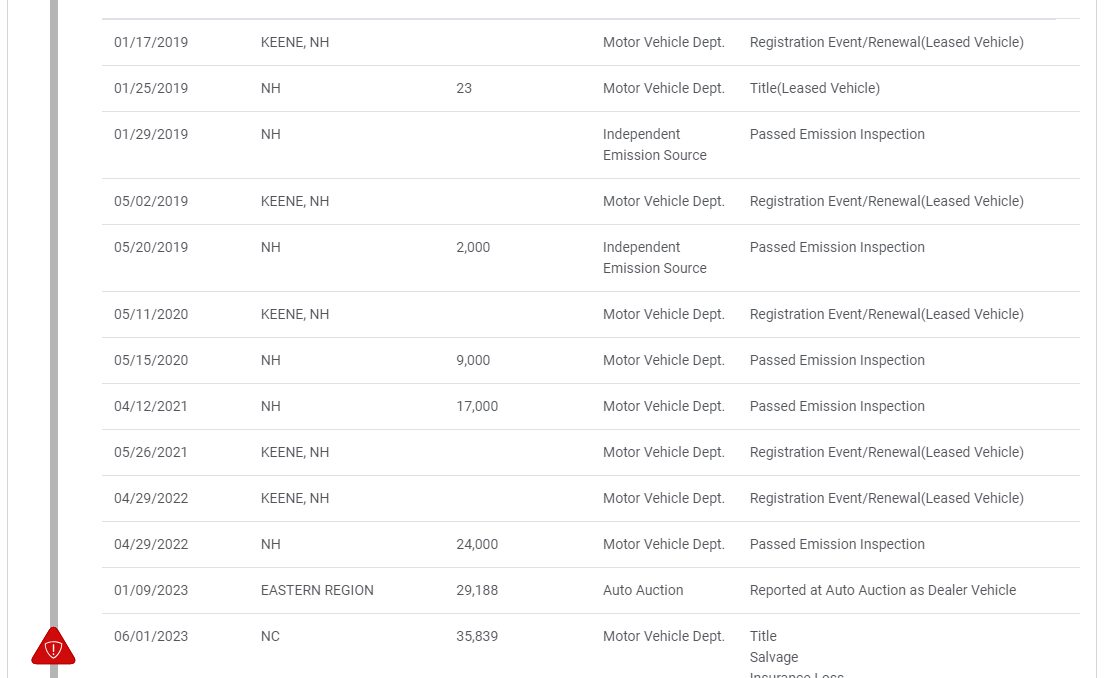Select the 05/11/2020 date cell
This screenshot has width=1111, height=678.
pos(151,314)
